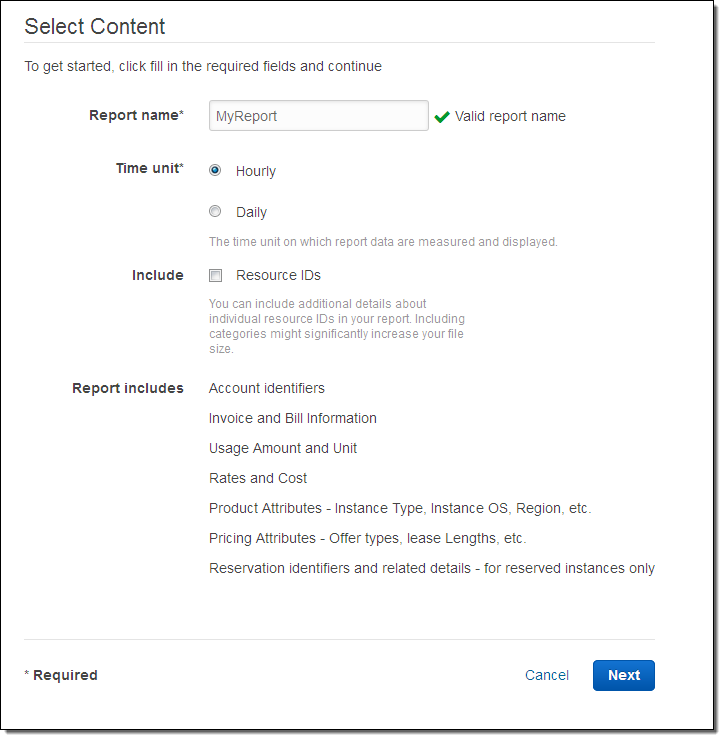Click the time unit description text
Viewport: 724px width, 740px height.
[383, 242]
